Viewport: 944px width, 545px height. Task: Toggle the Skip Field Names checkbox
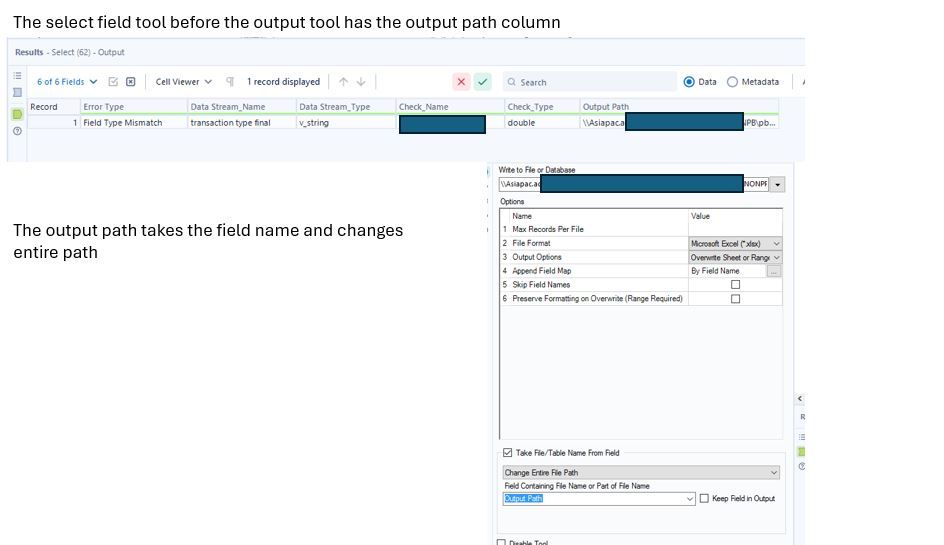click(x=735, y=285)
